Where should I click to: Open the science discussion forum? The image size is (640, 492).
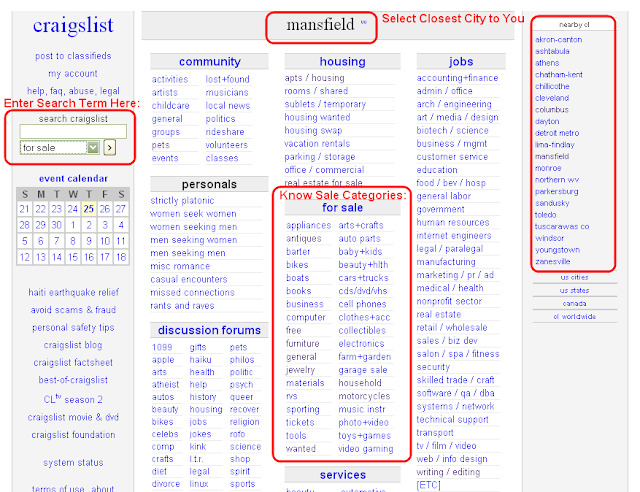(245, 447)
